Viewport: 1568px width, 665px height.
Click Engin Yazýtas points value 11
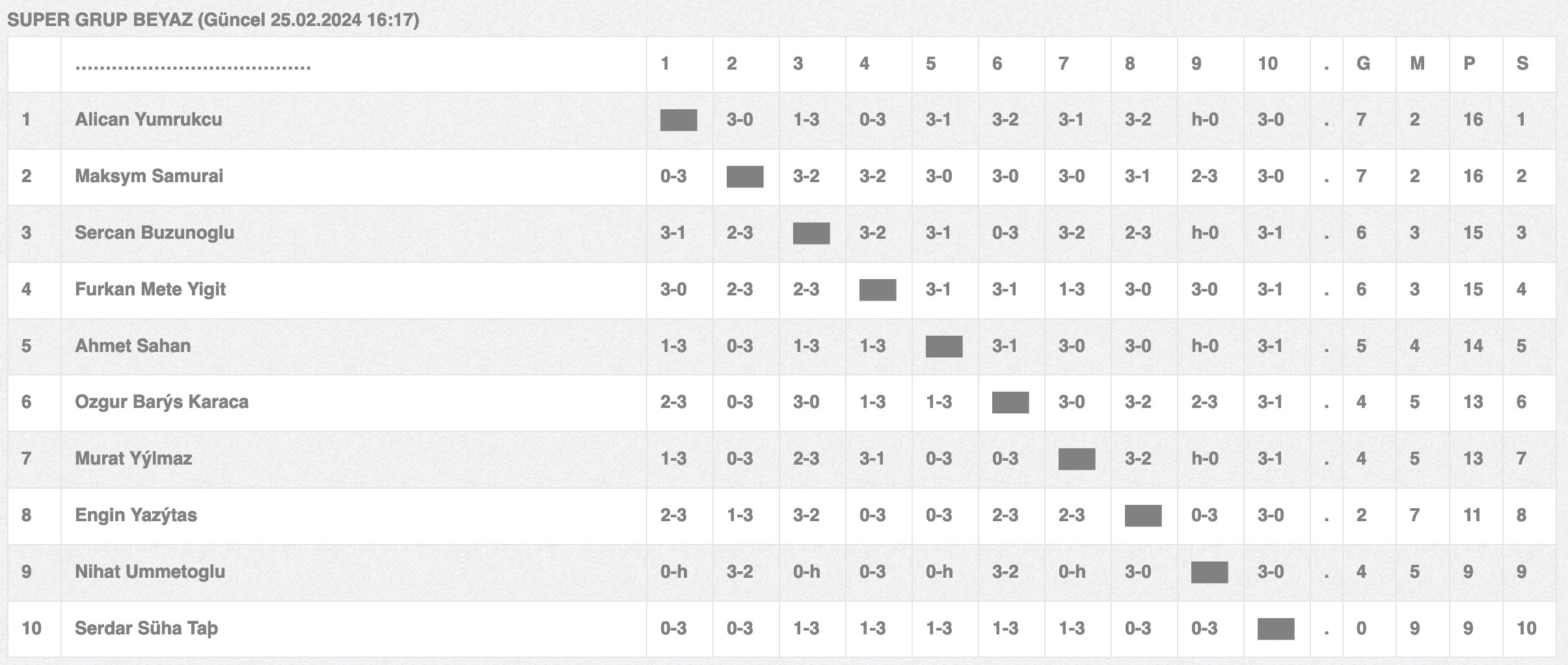[1472, 515]
